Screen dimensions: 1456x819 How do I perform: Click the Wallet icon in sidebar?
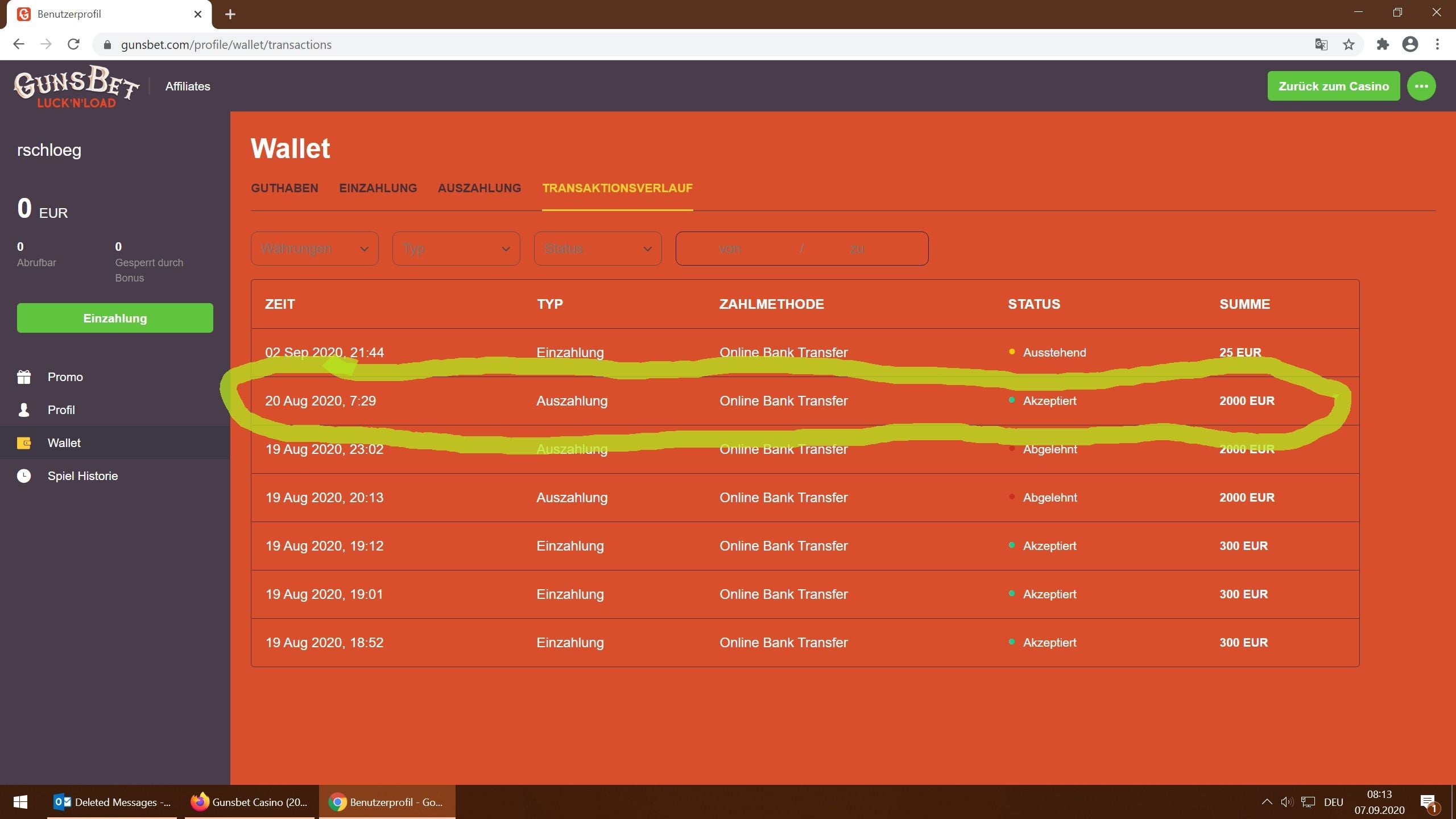pyautogui.click(x=24, y=443)
